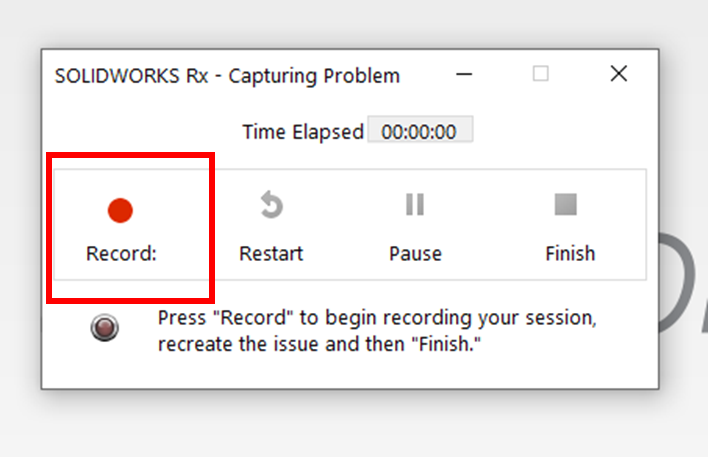Click the "SOLIDWORKS Rx - Capturing Problem" title text

tap(227, 76)
